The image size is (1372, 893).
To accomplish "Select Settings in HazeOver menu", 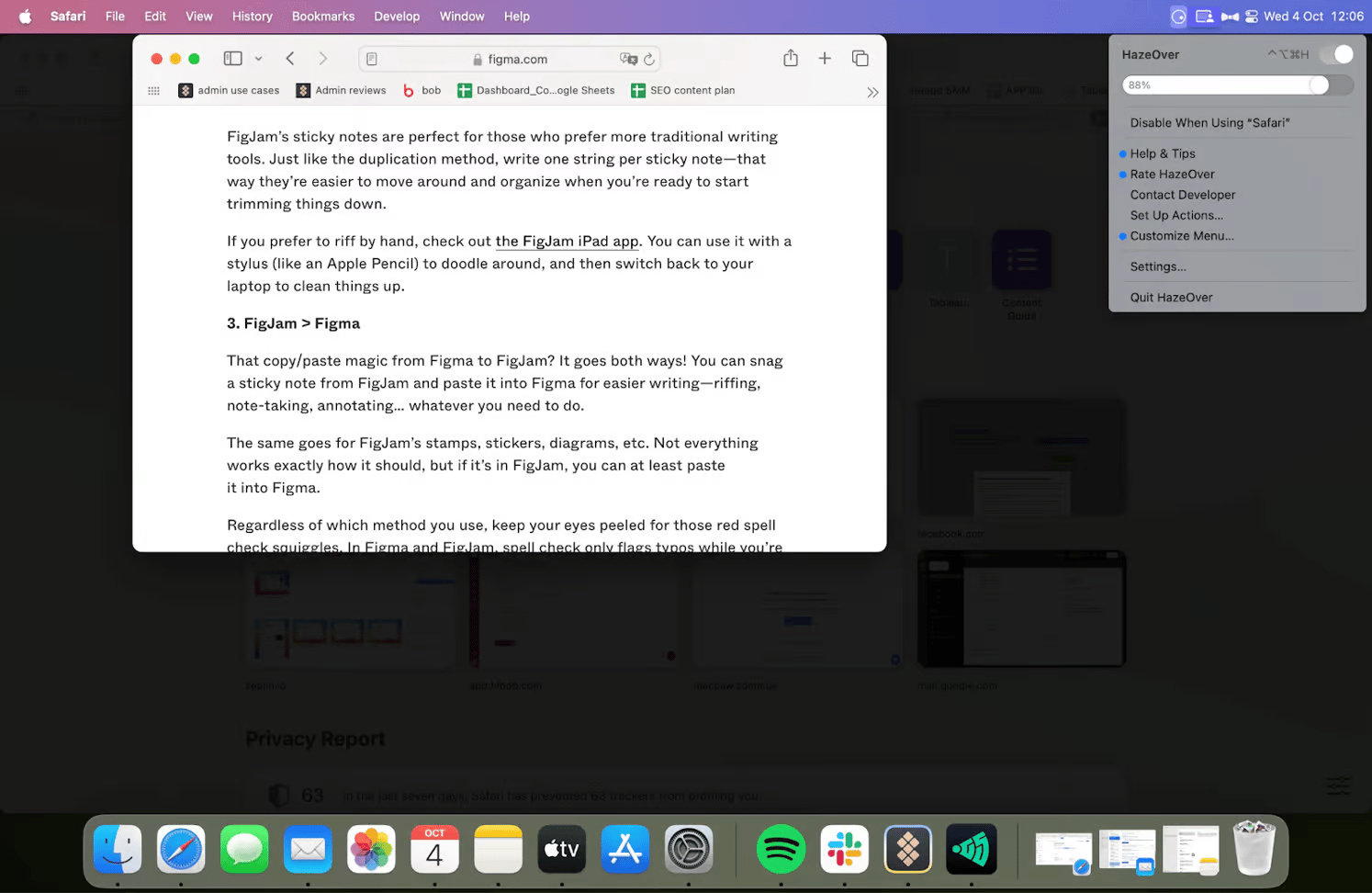I will (1157, 266).
